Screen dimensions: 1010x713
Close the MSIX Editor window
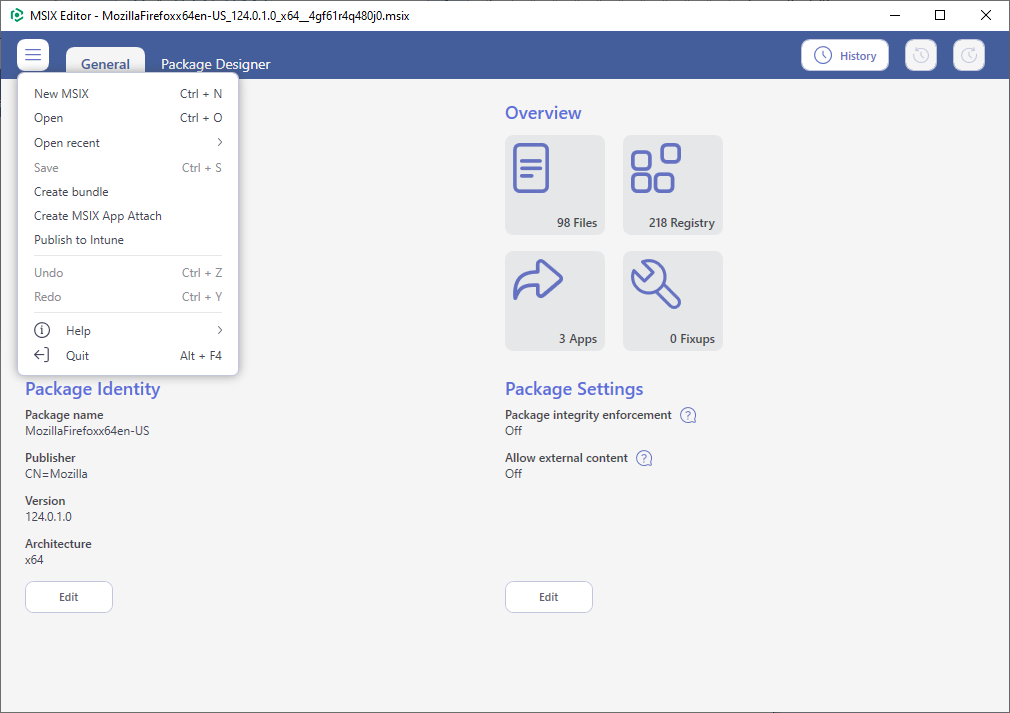[986, 15]
